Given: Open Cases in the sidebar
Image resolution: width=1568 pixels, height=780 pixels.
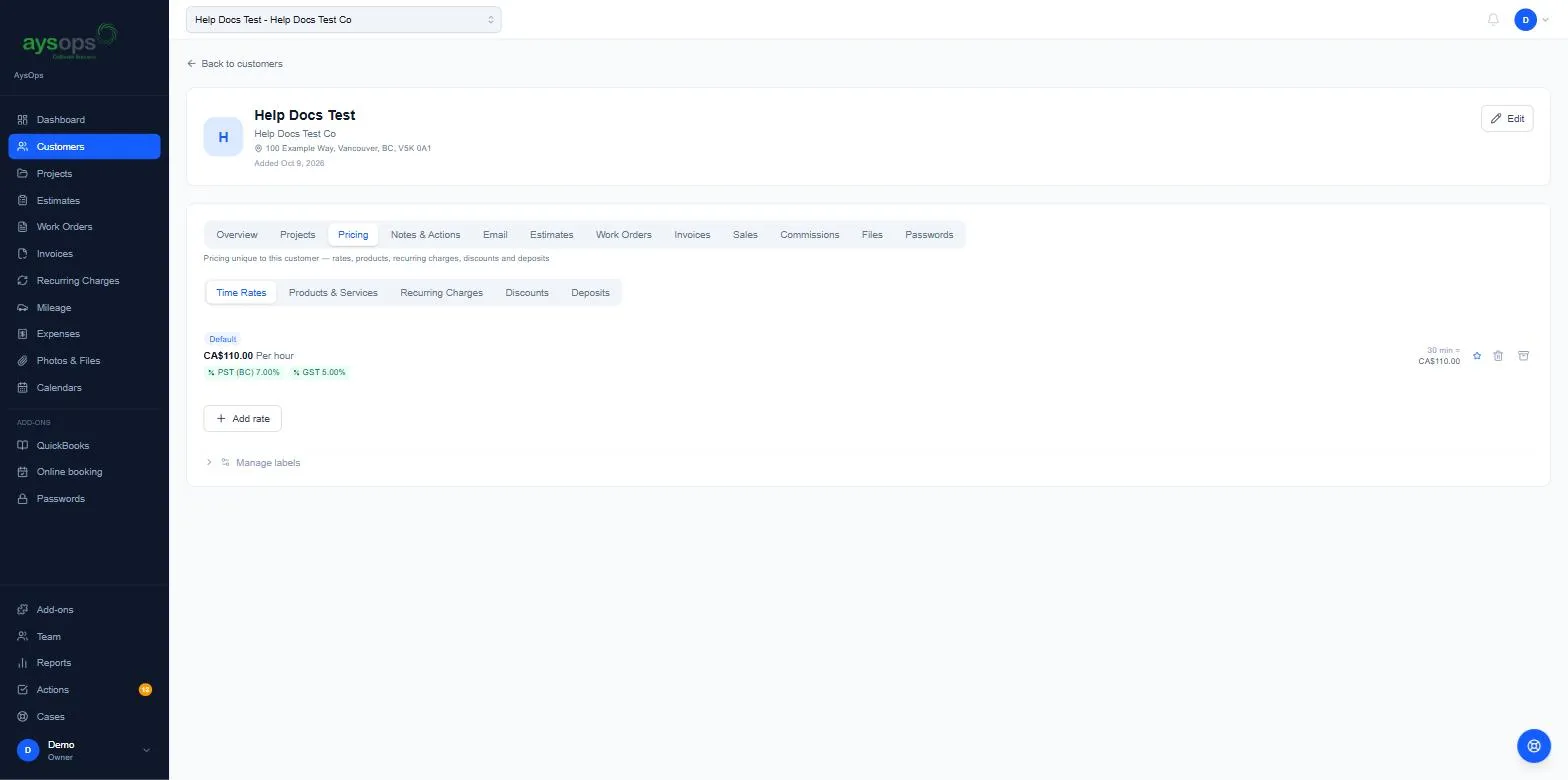Looking at the screenshot, I should 84,717.
